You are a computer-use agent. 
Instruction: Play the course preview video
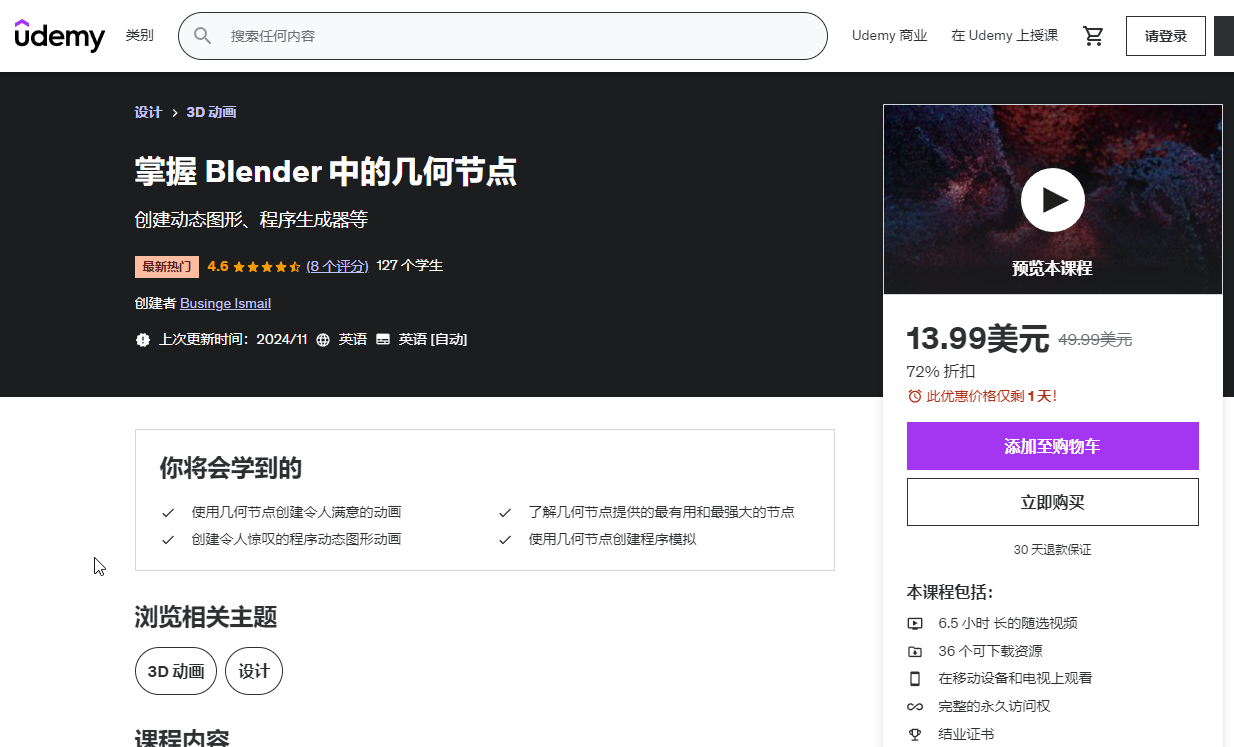[1053, 200]
